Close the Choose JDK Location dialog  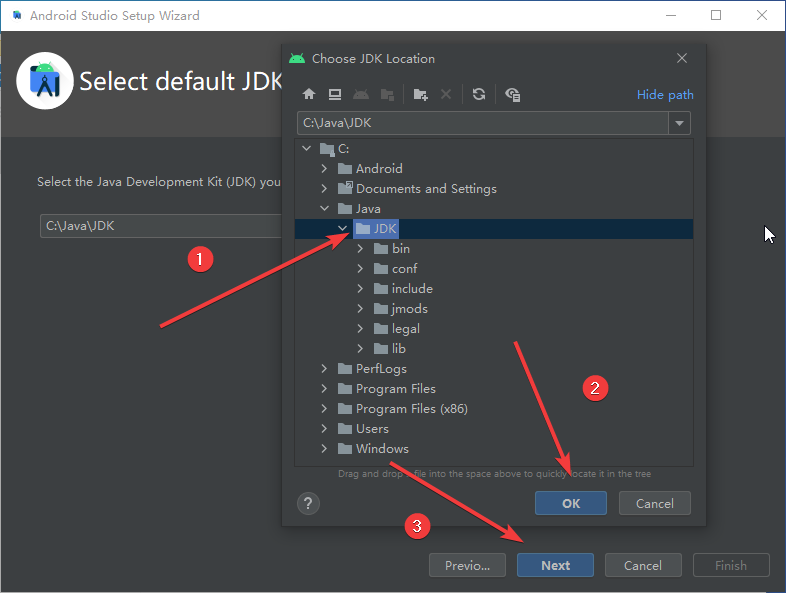coord(682,58)
